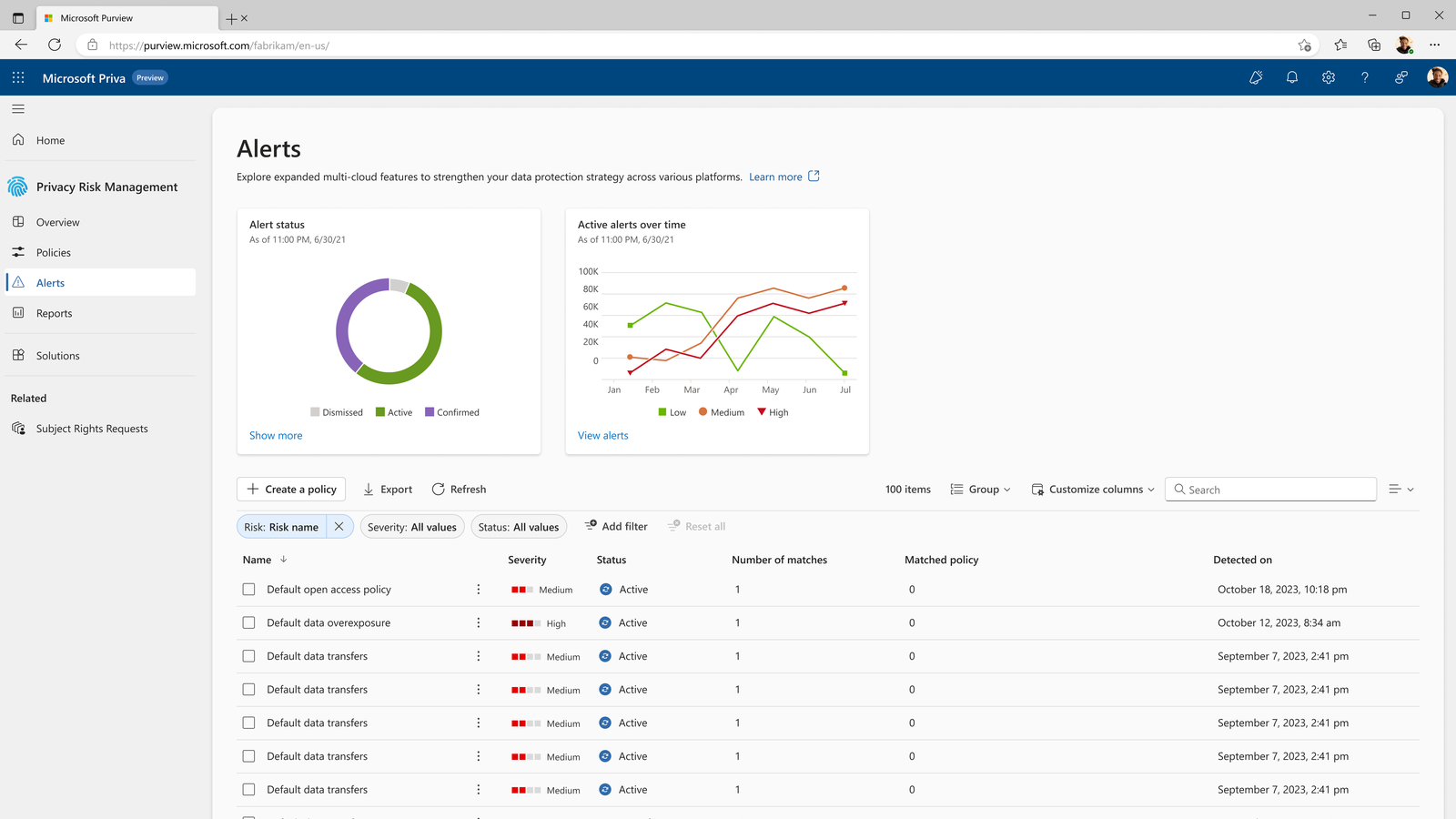This screenshot has height=819, width=1456.
Task: Open Solutions in the sidebar
Action: [x=98, y=356]
